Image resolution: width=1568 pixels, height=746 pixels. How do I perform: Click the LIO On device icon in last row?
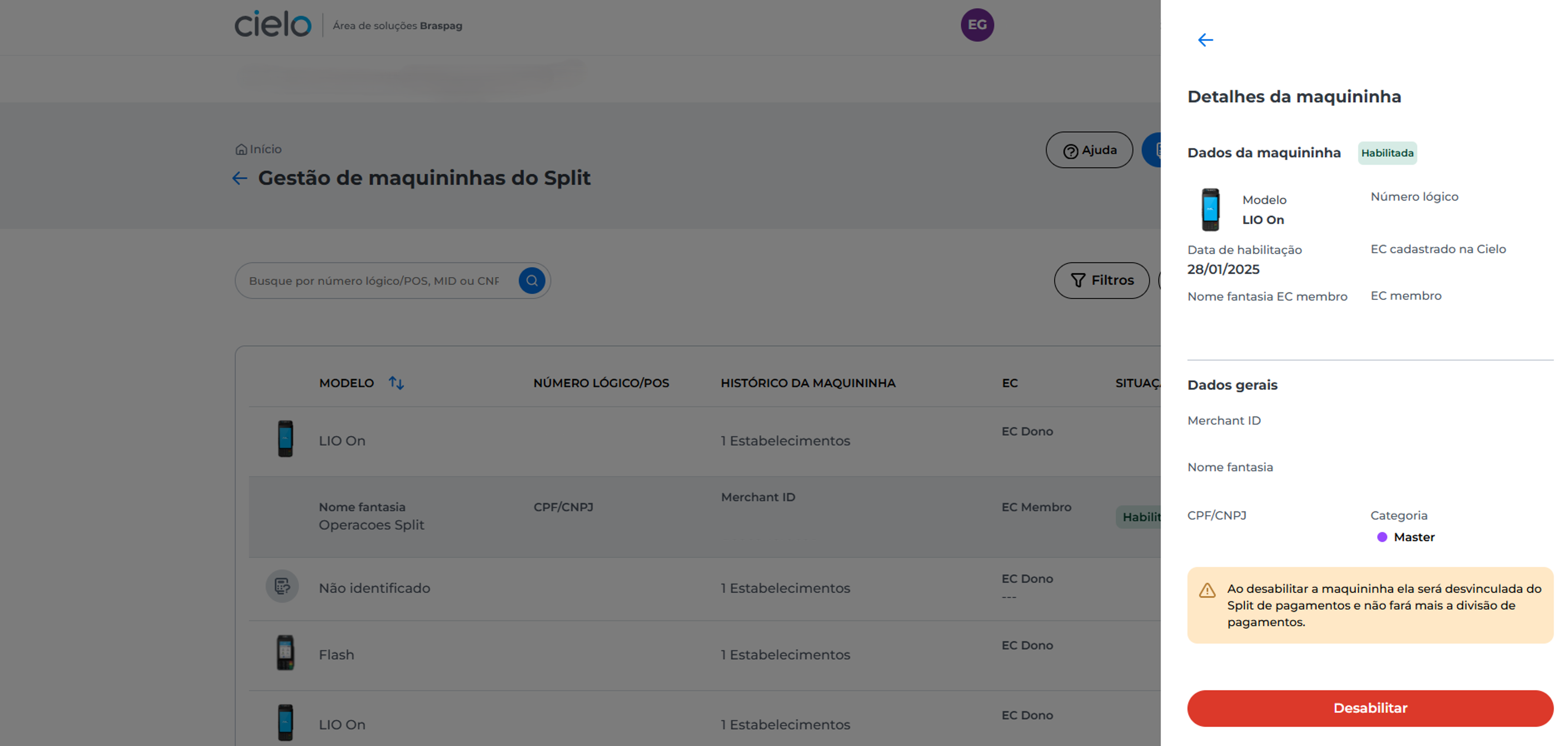point(285,723)
